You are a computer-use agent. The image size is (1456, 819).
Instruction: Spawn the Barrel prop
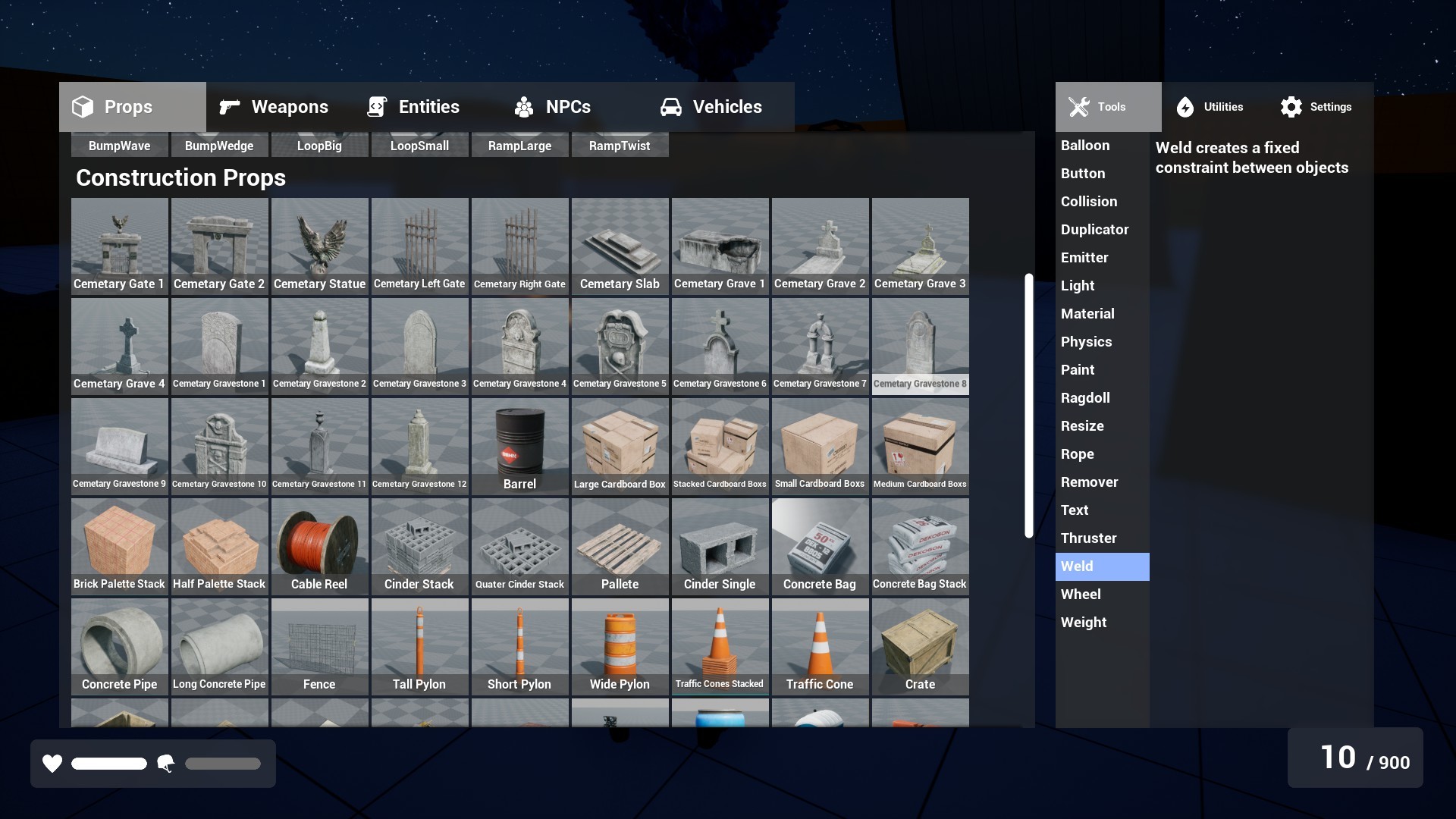click(x=519, y=445)
